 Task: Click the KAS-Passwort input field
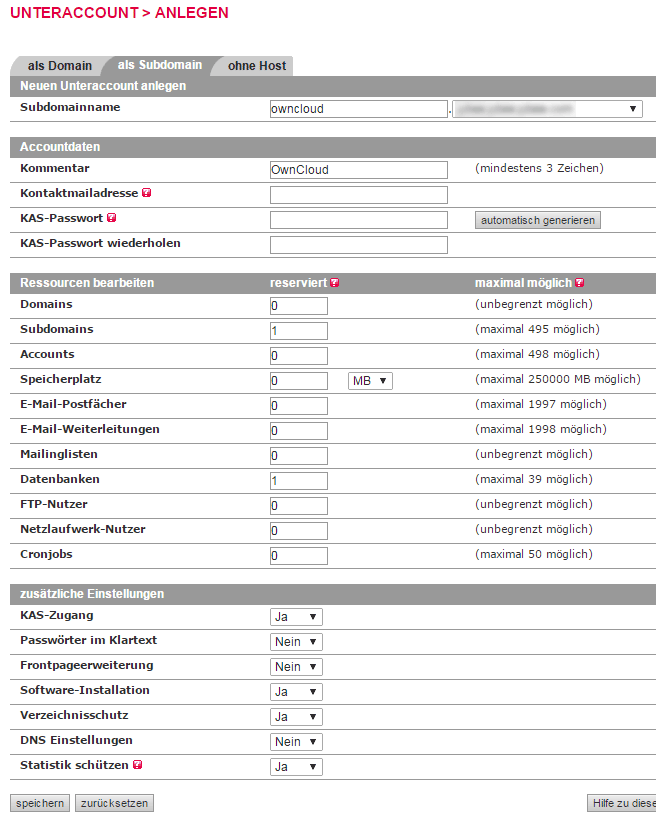(x=359, y=220)
